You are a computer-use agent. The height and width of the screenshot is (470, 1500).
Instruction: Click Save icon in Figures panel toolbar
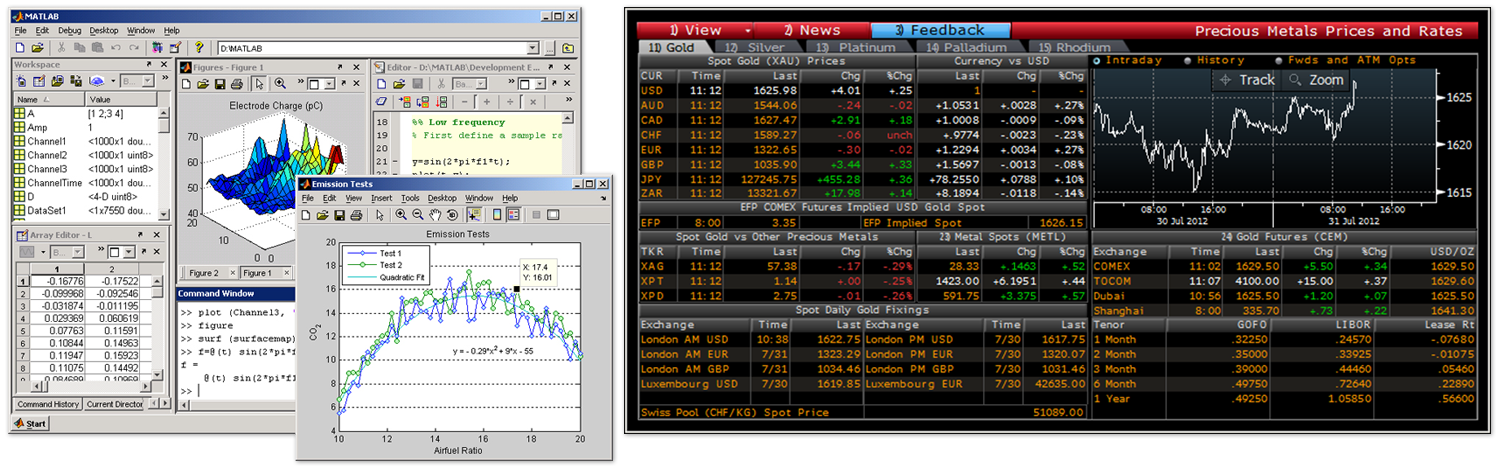point(220,84)
